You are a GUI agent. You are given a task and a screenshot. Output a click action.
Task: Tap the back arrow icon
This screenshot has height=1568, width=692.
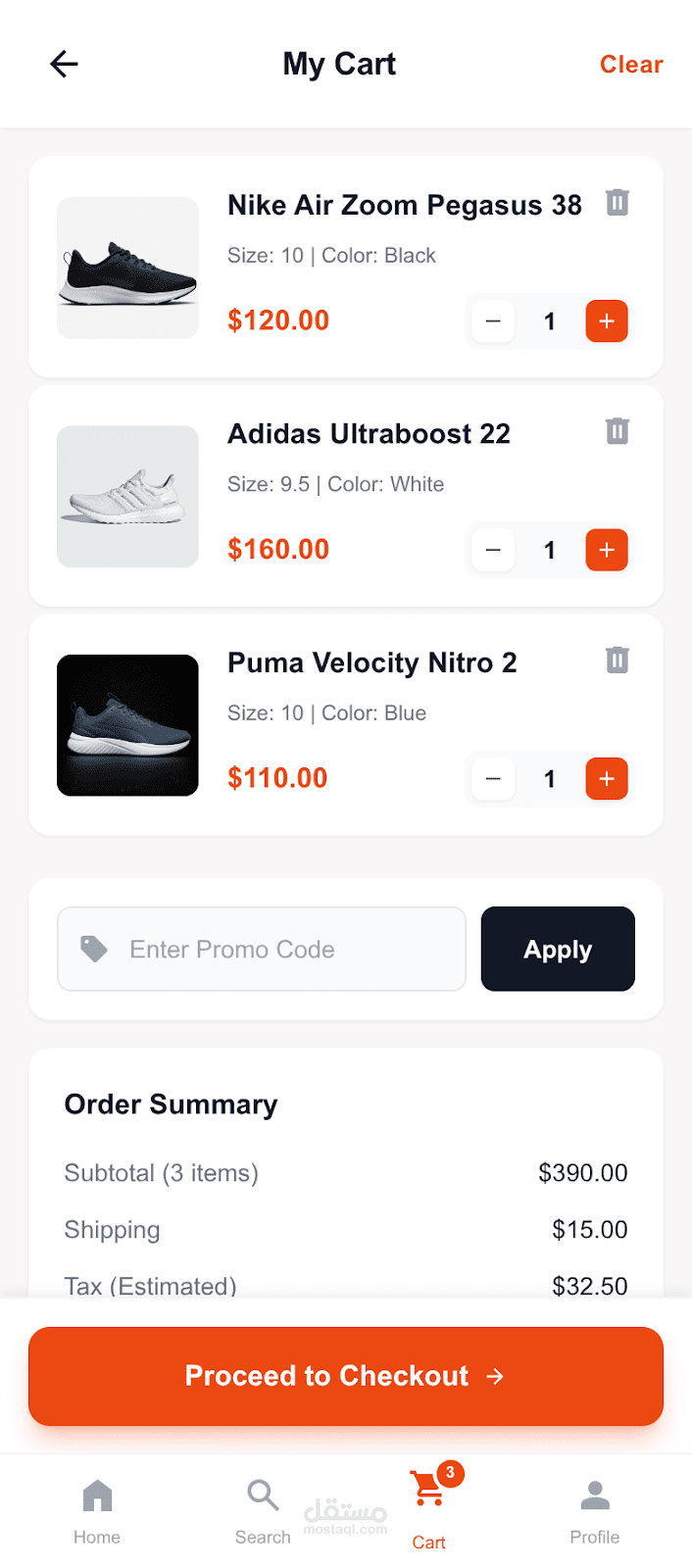tap(64, 65)
